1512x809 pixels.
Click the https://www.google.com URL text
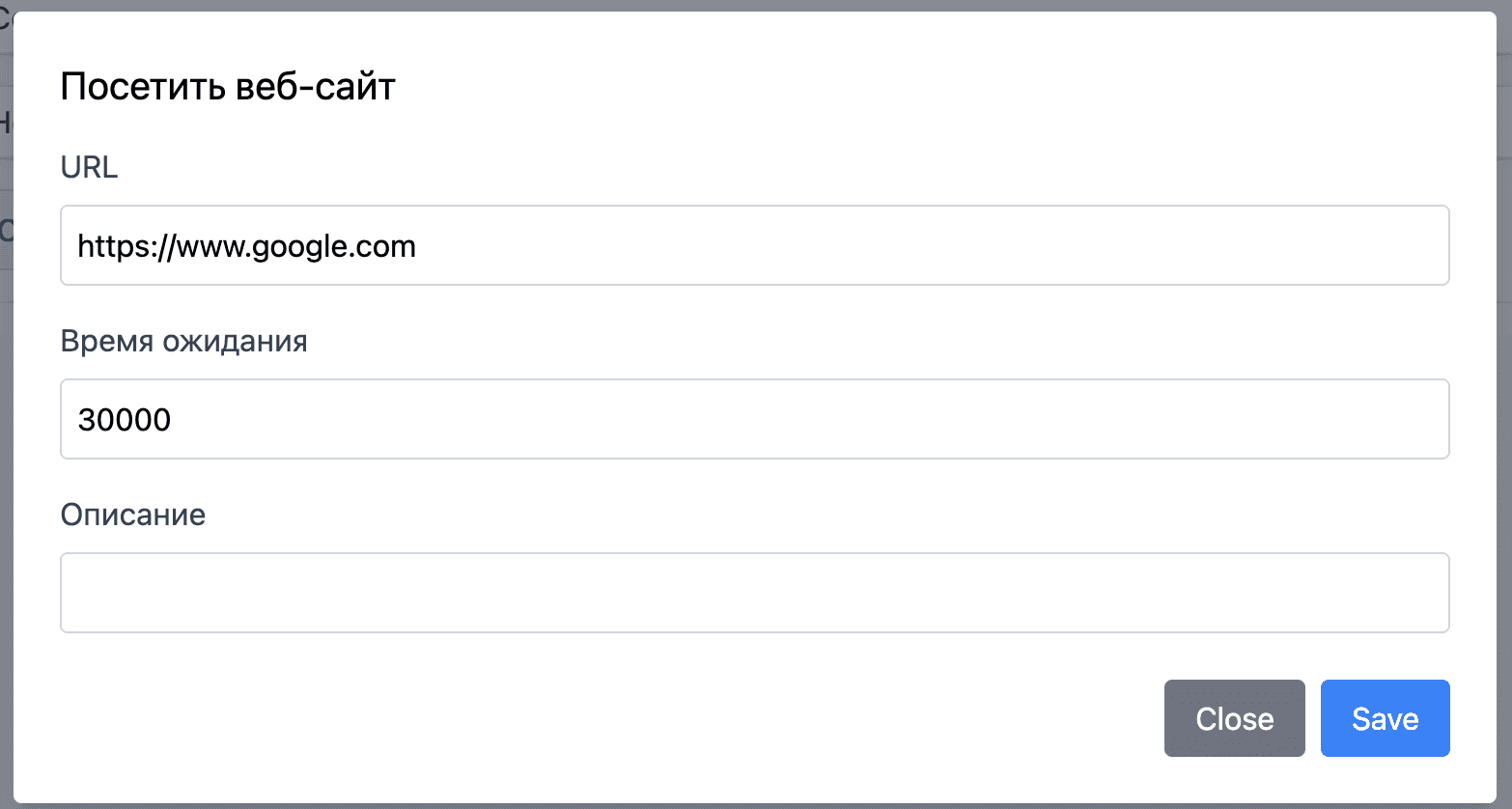pos(247,245)
